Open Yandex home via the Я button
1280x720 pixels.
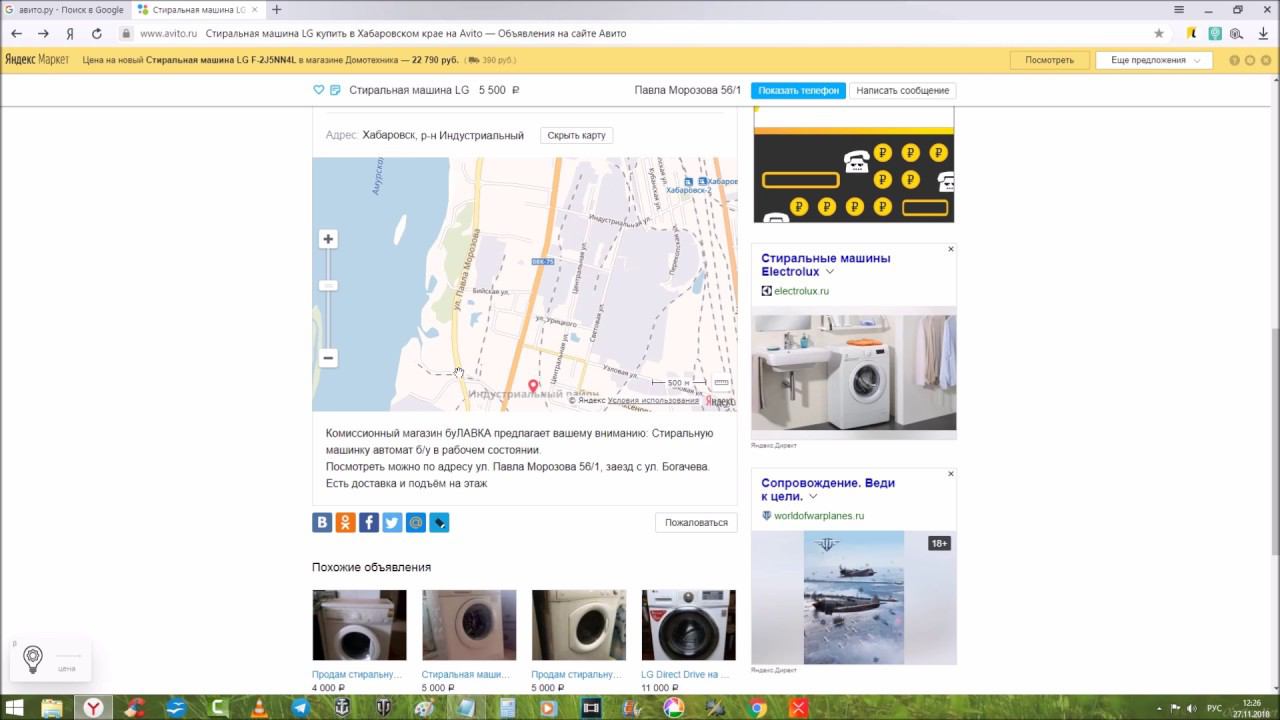(x=70, y=33)
